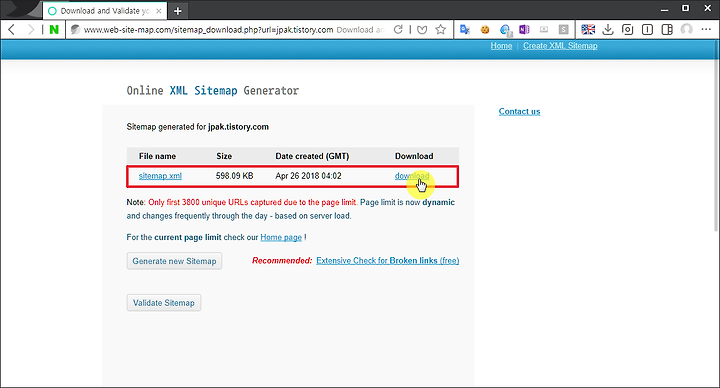Viewport: 720px width, 388px height.
Task: Click the Online XML Sitemap Generator heading
Action: [213, 91]
